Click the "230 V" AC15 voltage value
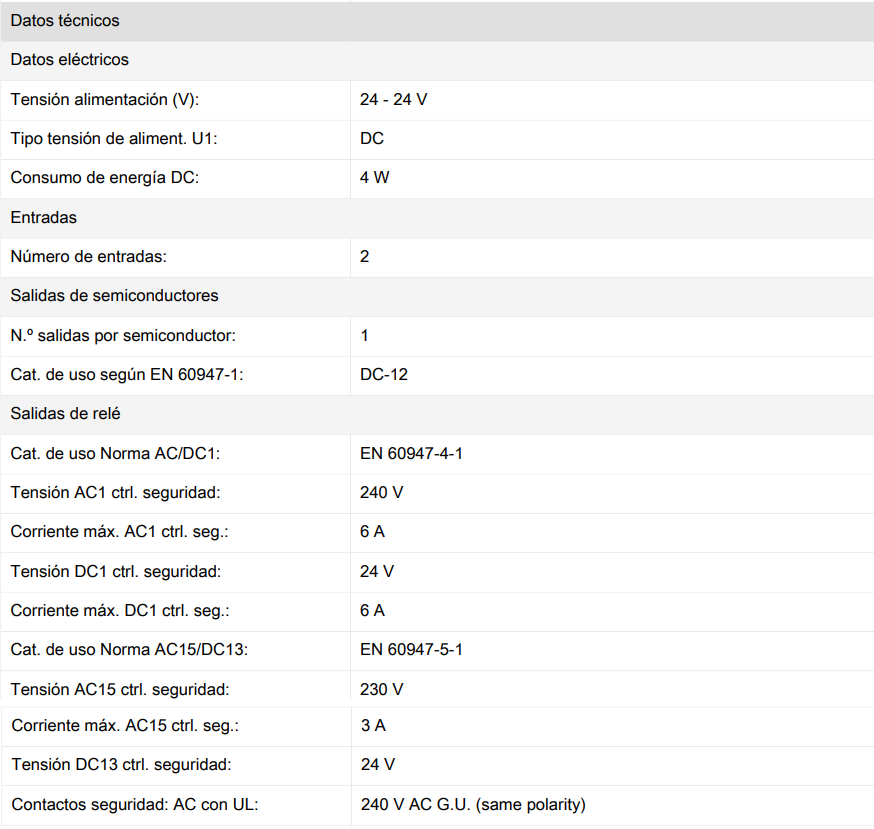 pos(382,690)
